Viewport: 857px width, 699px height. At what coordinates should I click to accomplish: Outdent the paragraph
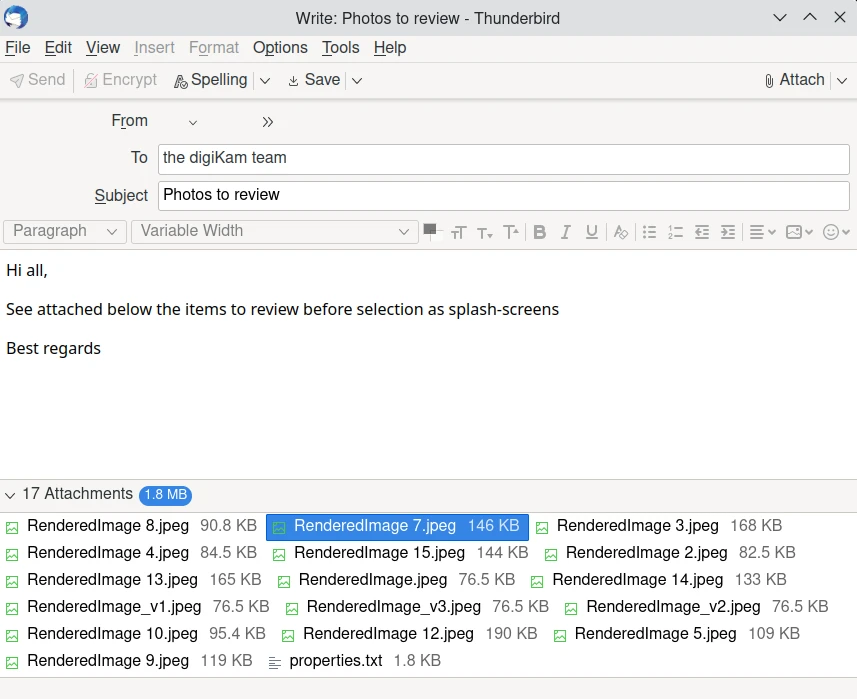pyautogui.click(x=702, y=232)
